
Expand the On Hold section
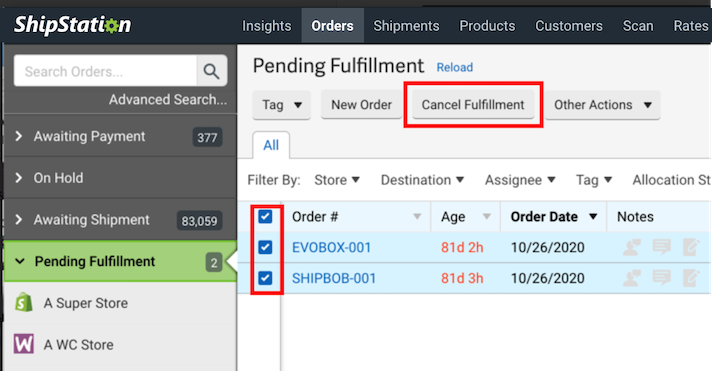coord(19,178)
